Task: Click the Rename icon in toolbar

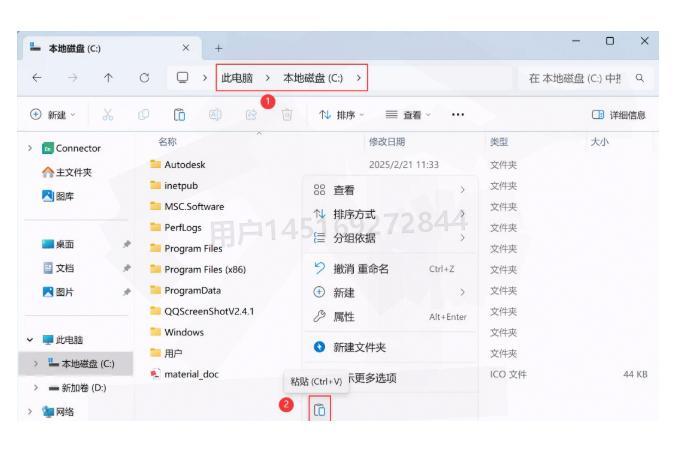Action: [215, 115]
